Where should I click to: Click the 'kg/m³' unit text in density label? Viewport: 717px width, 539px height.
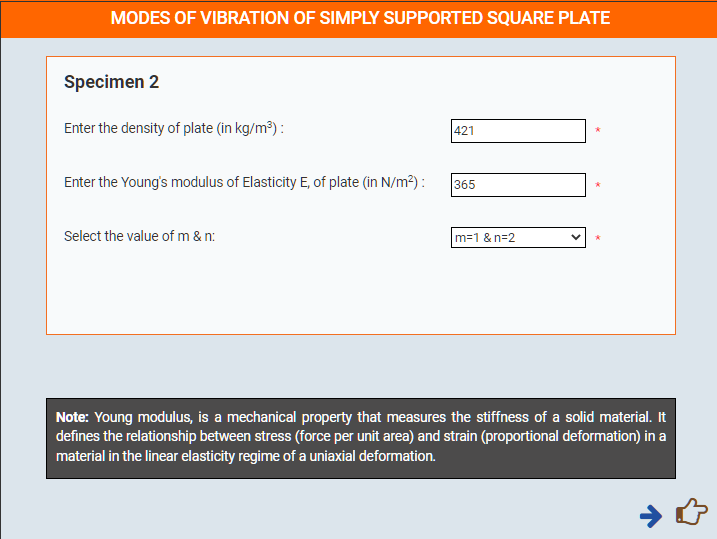coord(254,128)
